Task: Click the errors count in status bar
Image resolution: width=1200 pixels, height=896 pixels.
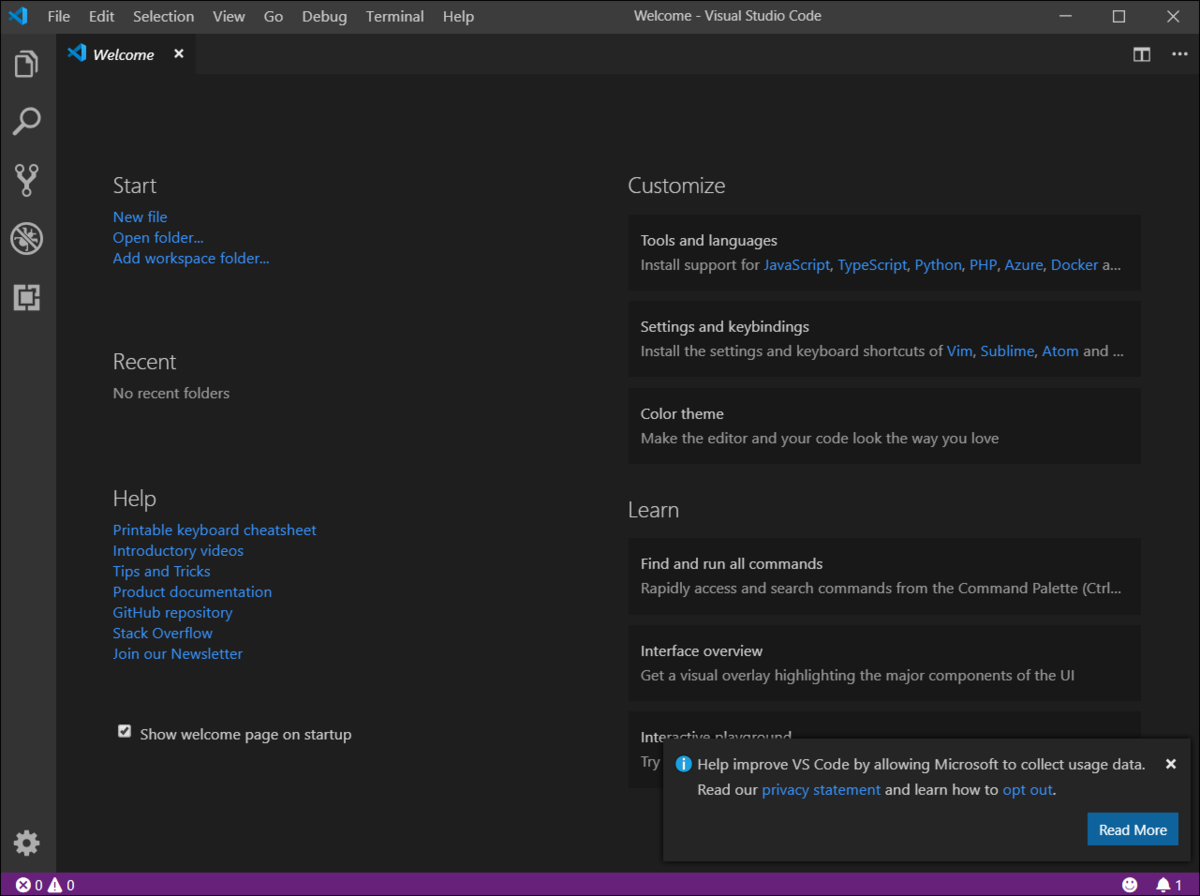Action: 29,885
